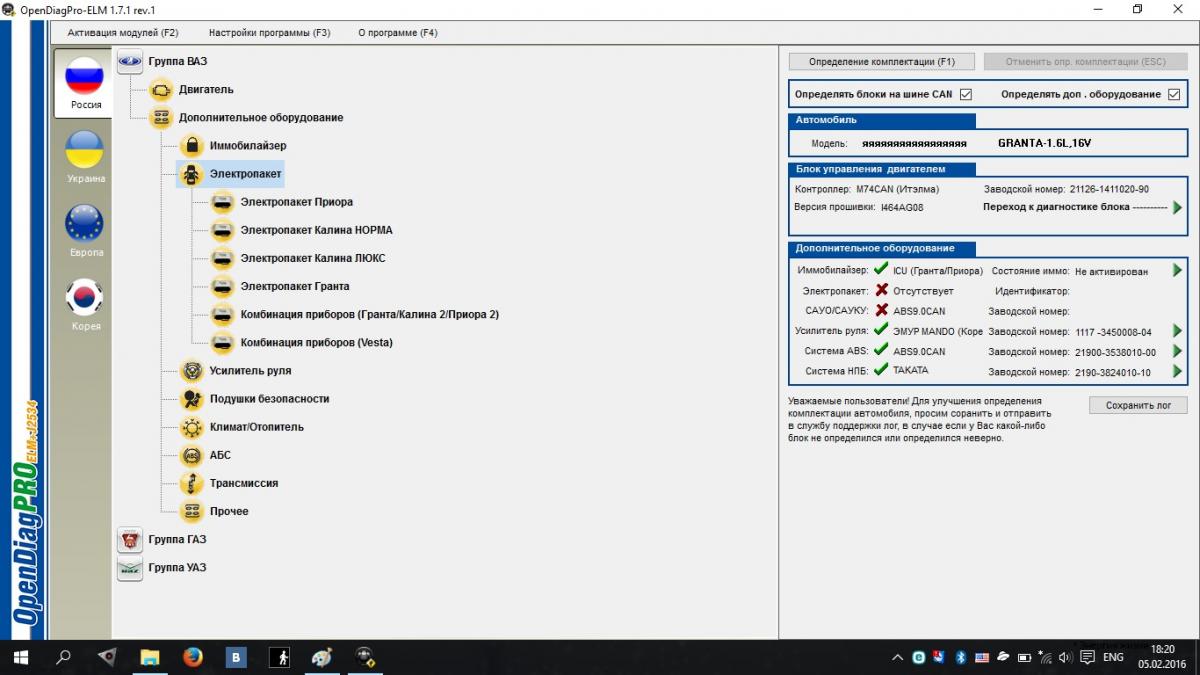
Task: Click the Электропакет Калина ЛЮКС icon
Action: [x=223, y=258]
